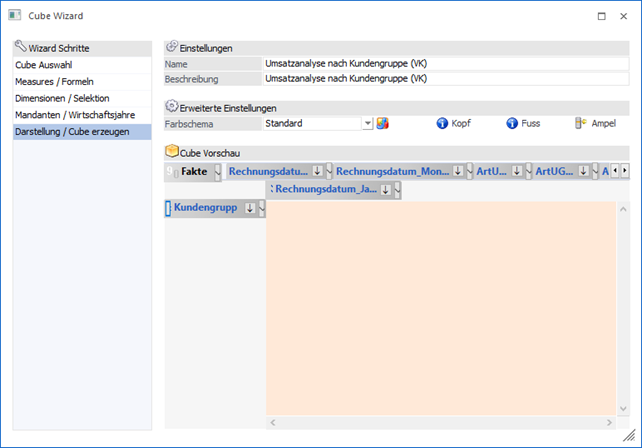642x448 pixels.
Task: Open the color scheme editor icon
Action: pos(382,124)
